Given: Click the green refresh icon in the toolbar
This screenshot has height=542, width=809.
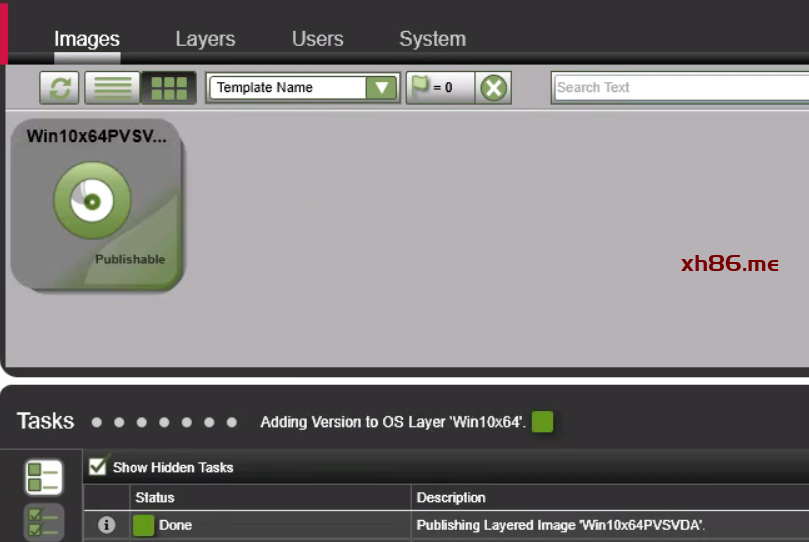Looking at the screenshot, I should click(x=59, y=88).
